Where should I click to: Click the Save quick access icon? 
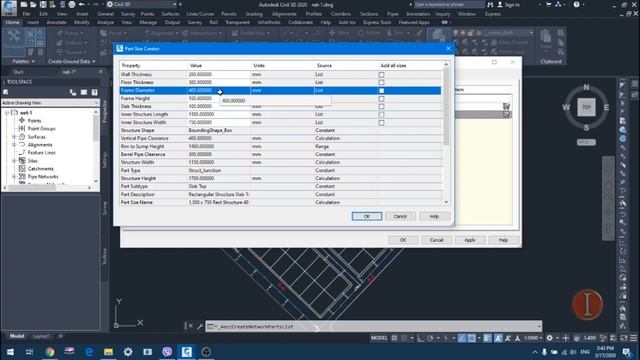click(x=42, y=4)
